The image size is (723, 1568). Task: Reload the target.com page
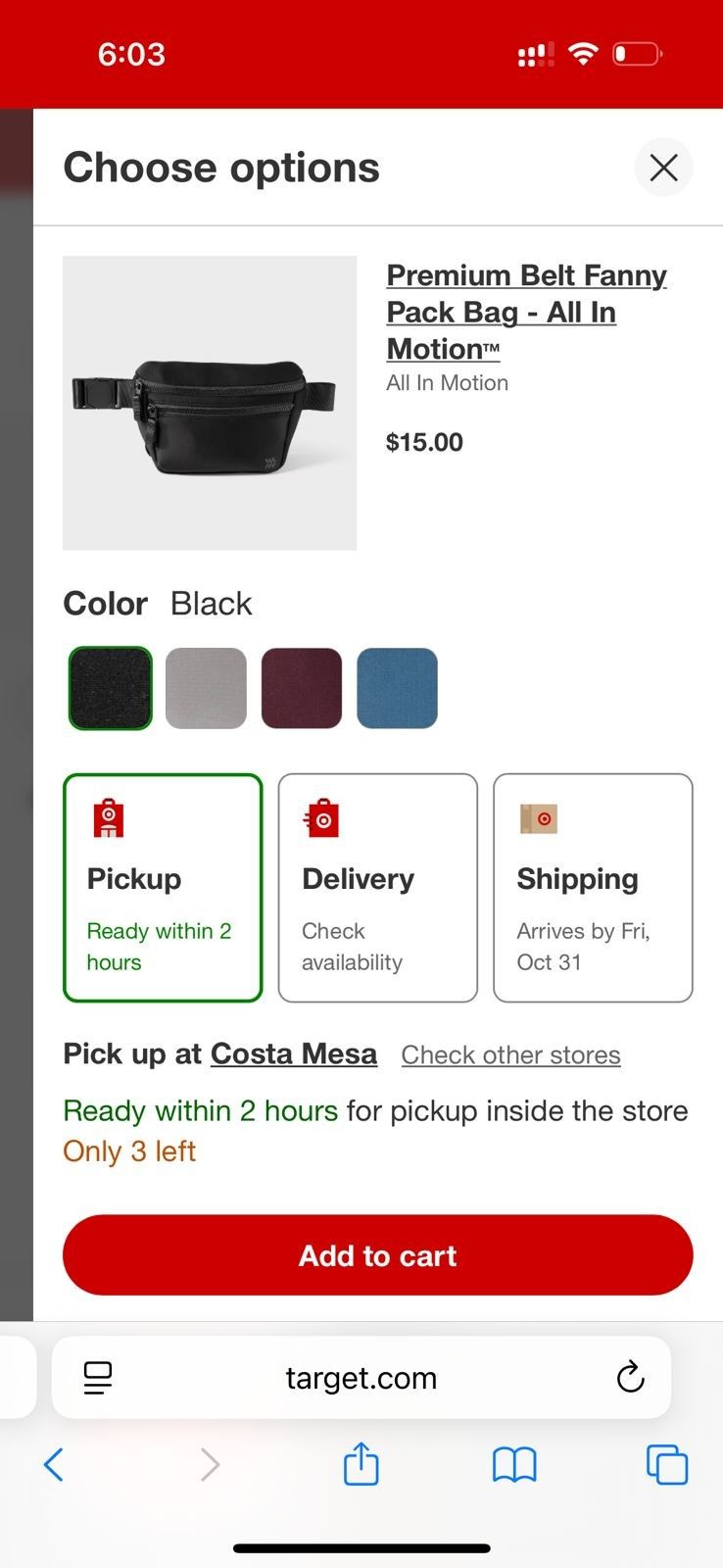(x=630, y=1377)
